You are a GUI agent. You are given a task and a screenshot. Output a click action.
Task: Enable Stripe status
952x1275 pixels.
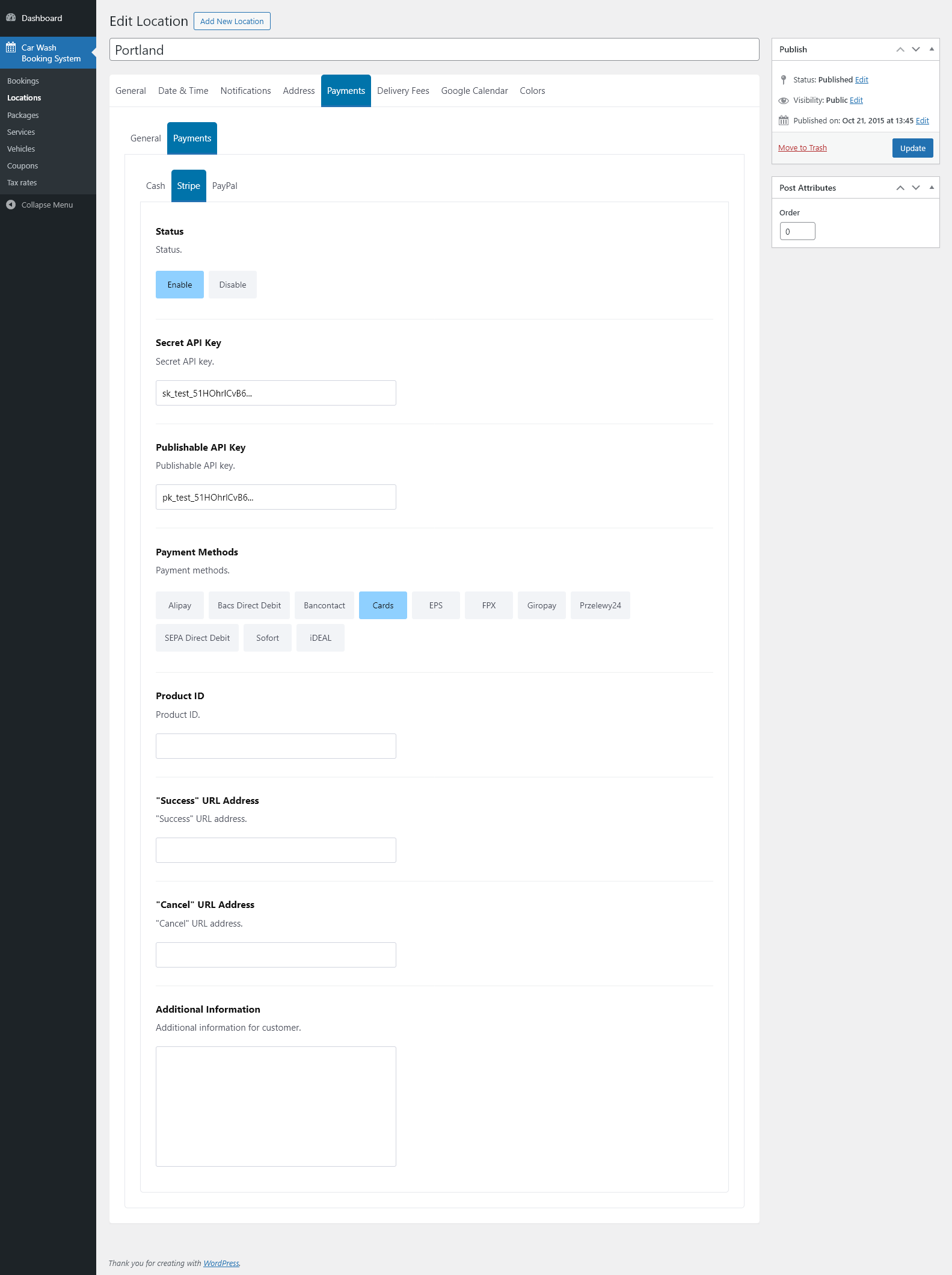[180, 285]
